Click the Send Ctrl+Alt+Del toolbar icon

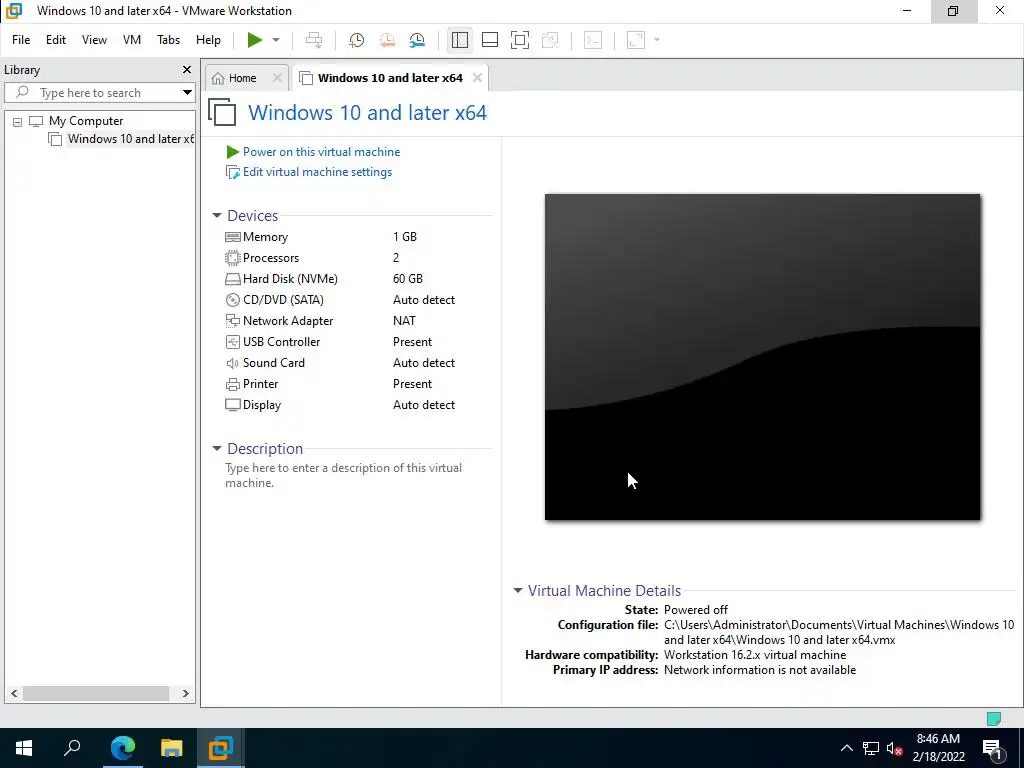tap(314, 40)
